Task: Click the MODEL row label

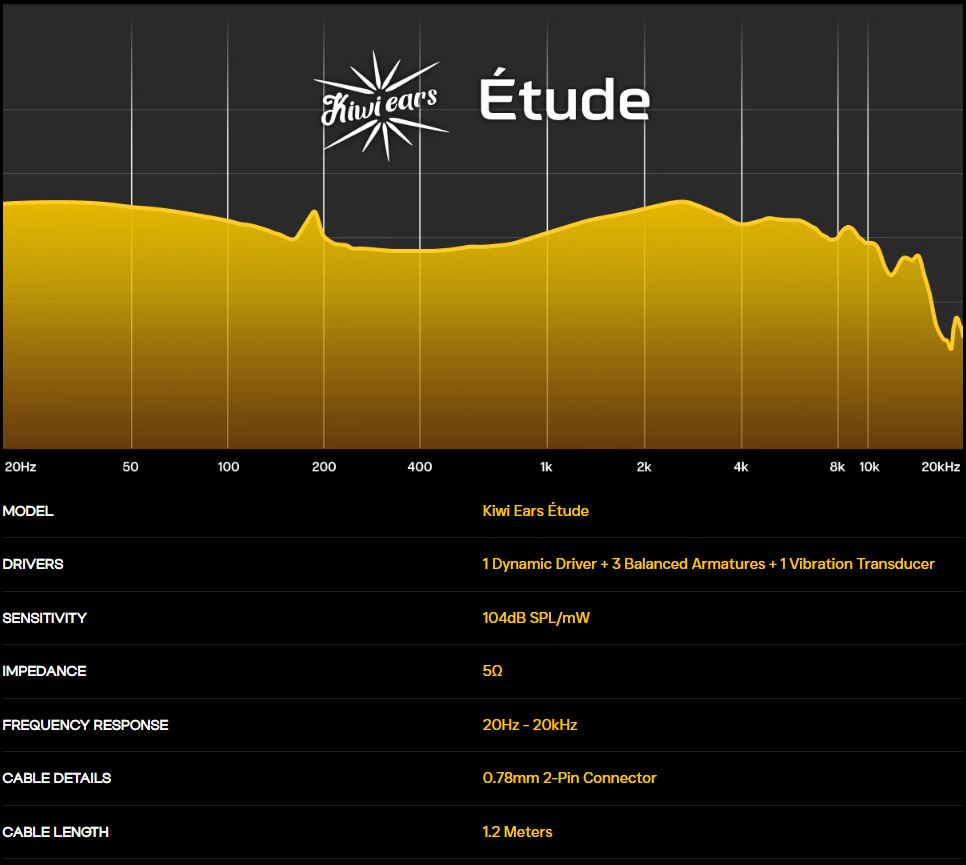Action: click(28, 511)
